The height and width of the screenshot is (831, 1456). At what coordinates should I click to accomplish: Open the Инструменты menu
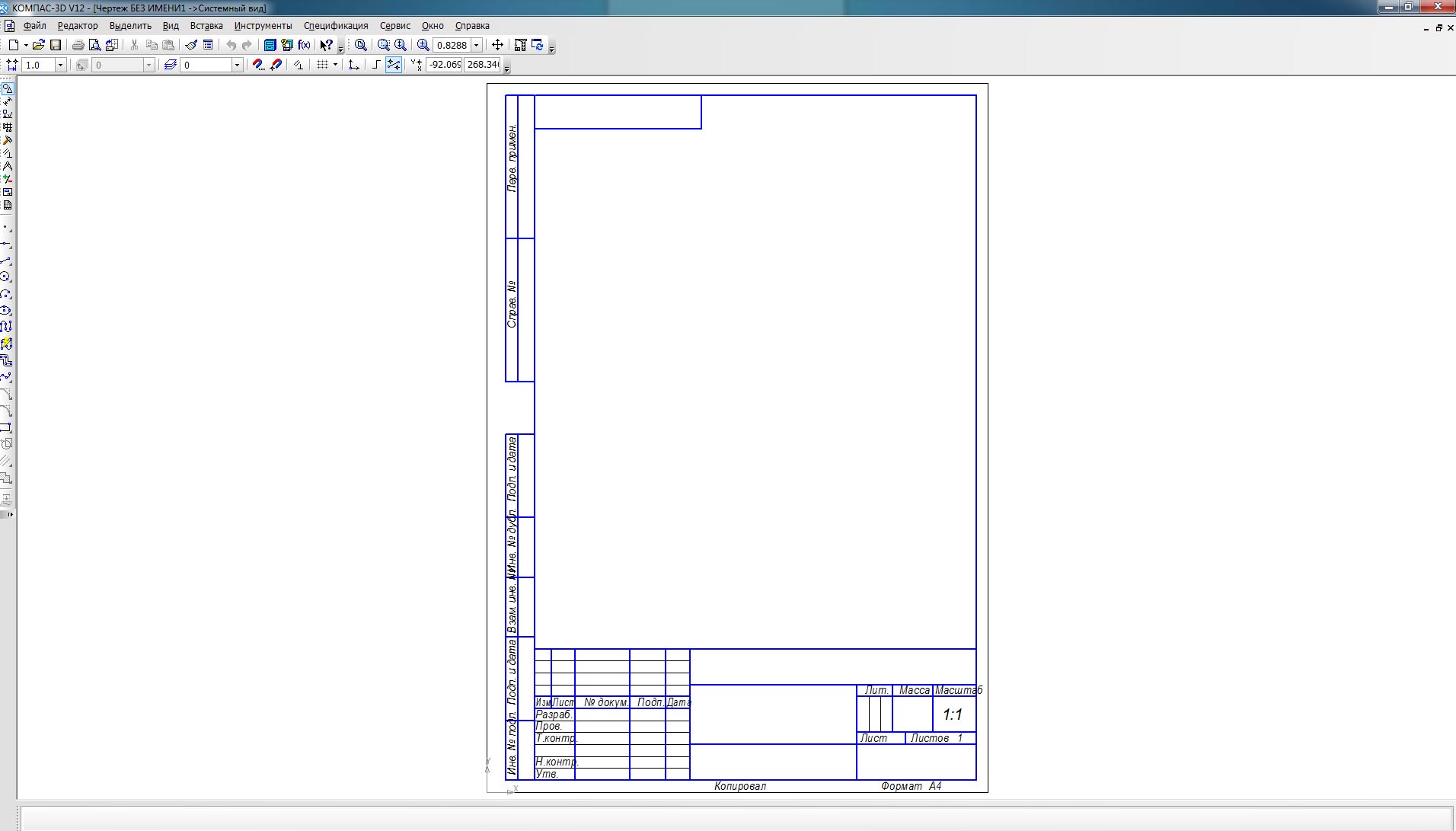click(x=263, y=26)
